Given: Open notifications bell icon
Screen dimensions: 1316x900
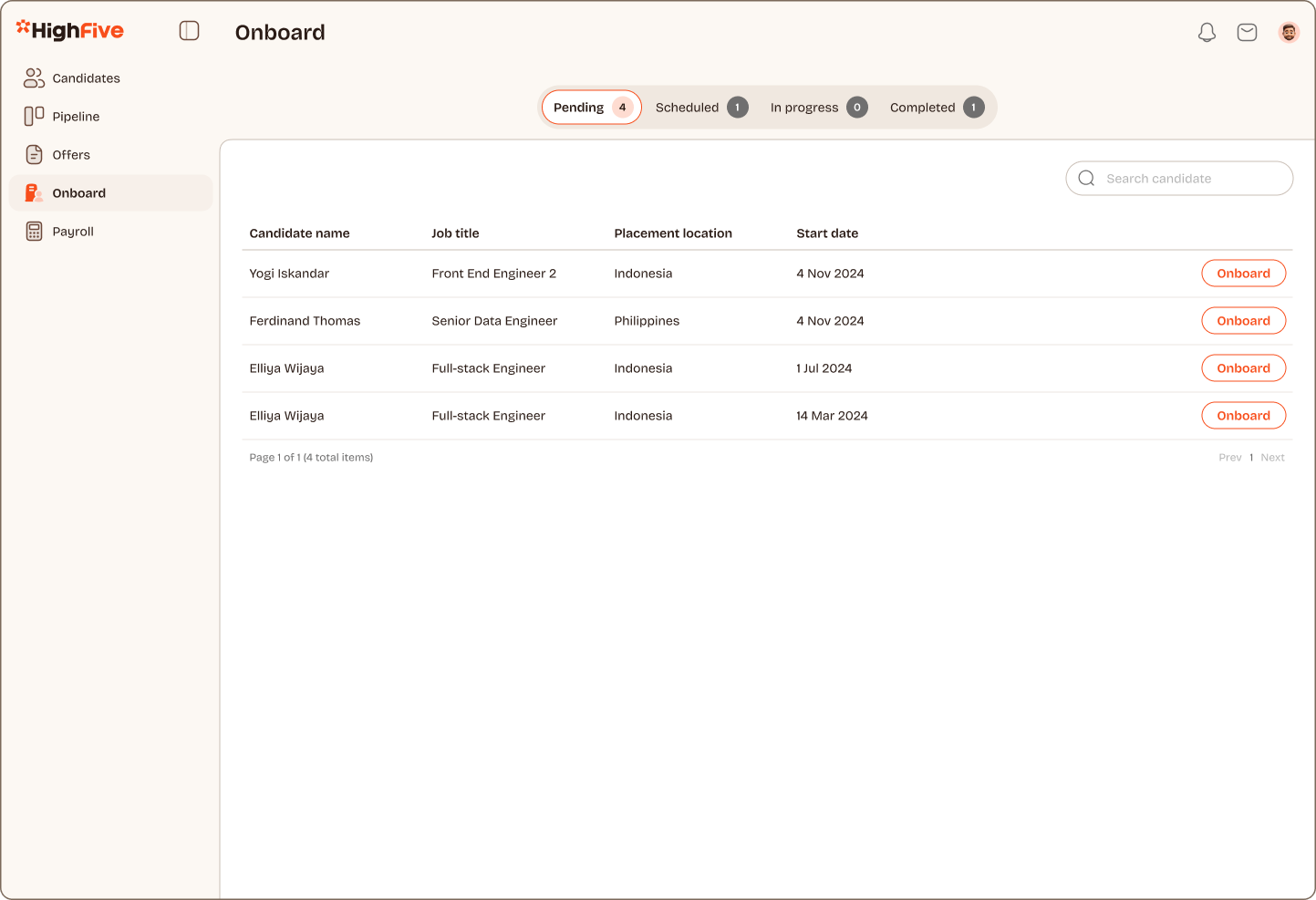Looking at the screenshot, I should 1207,33.
